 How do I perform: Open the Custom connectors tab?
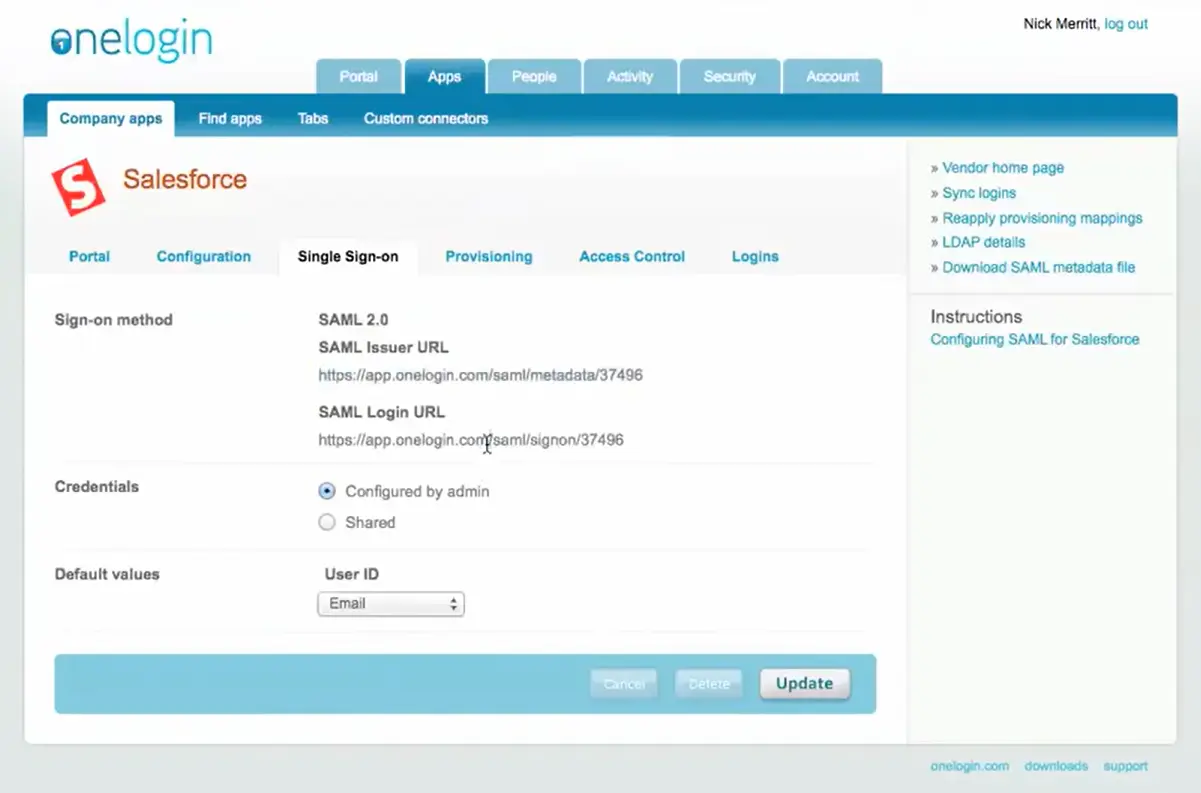pos(425,118)
